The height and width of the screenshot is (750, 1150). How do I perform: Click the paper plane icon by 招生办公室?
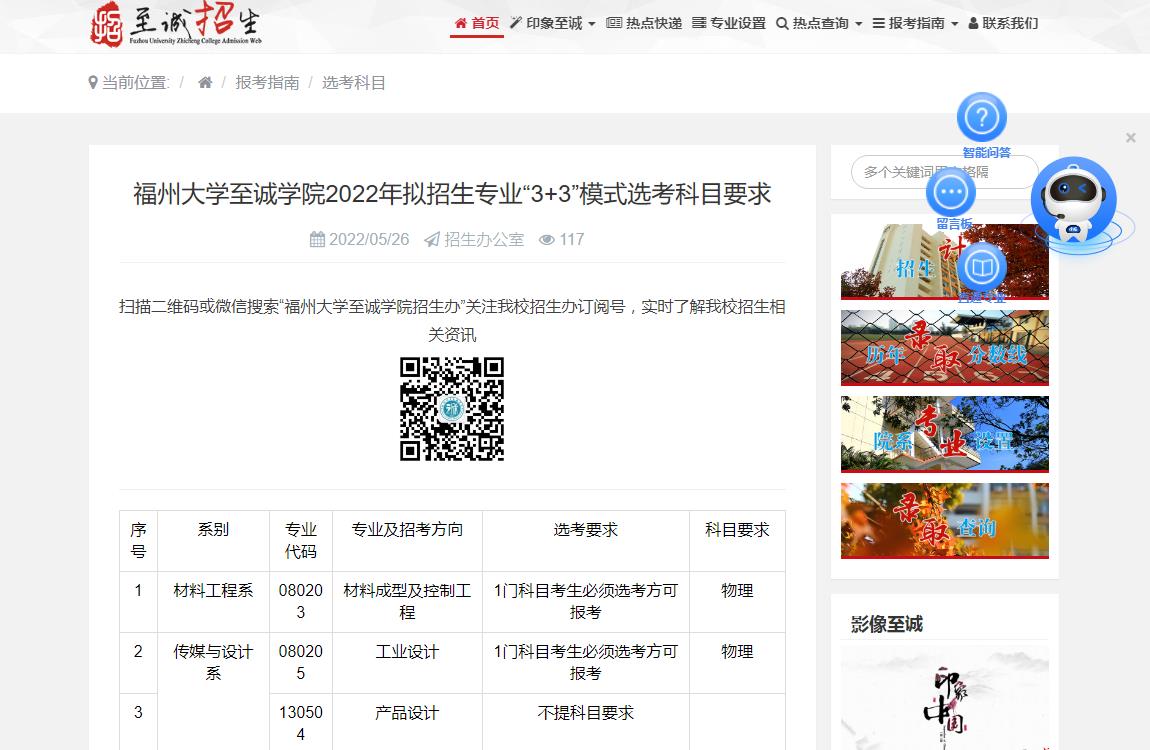[x=432, y=240]
